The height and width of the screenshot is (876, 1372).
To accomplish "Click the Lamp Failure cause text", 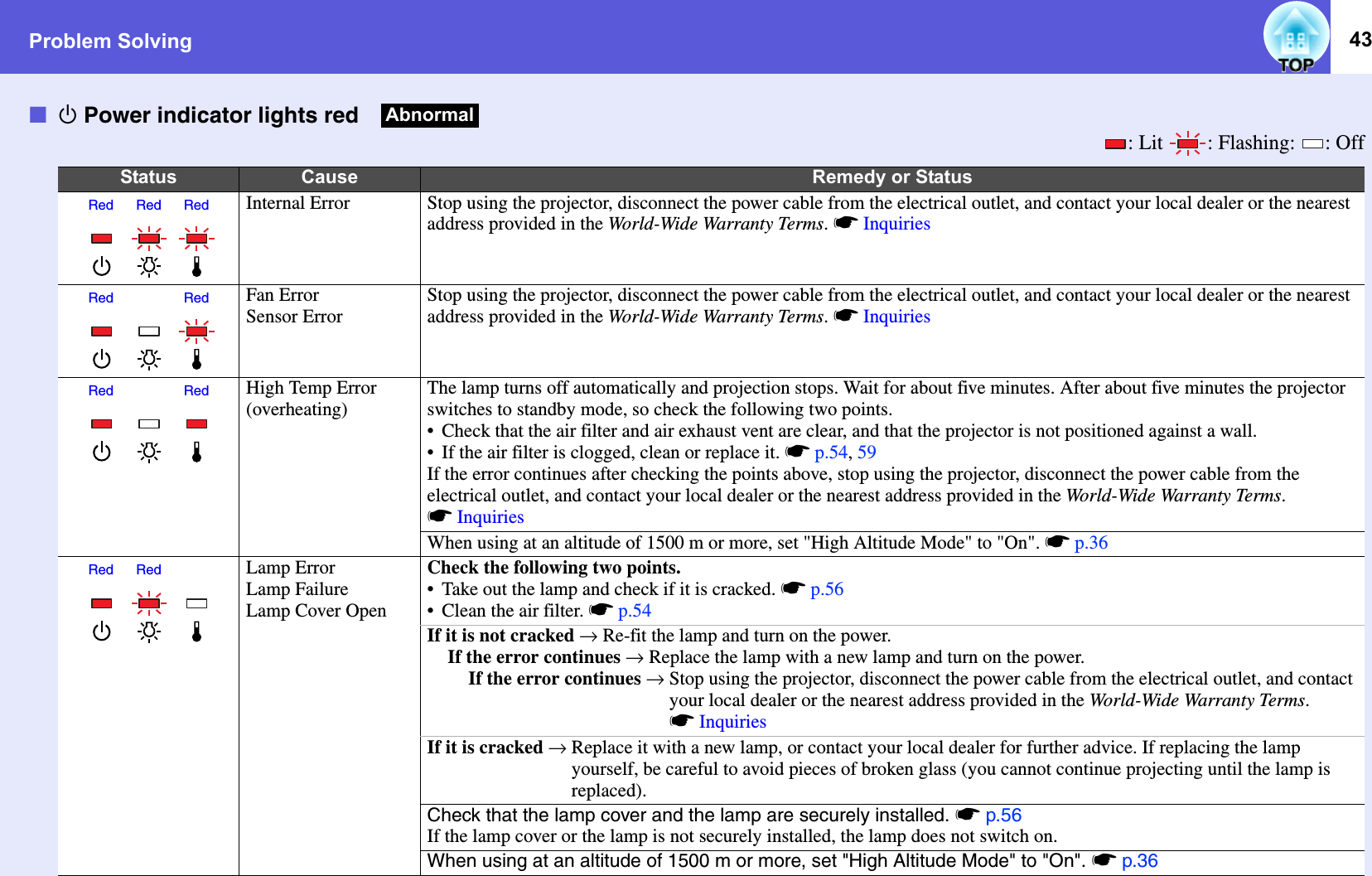I will click(297, 589).
